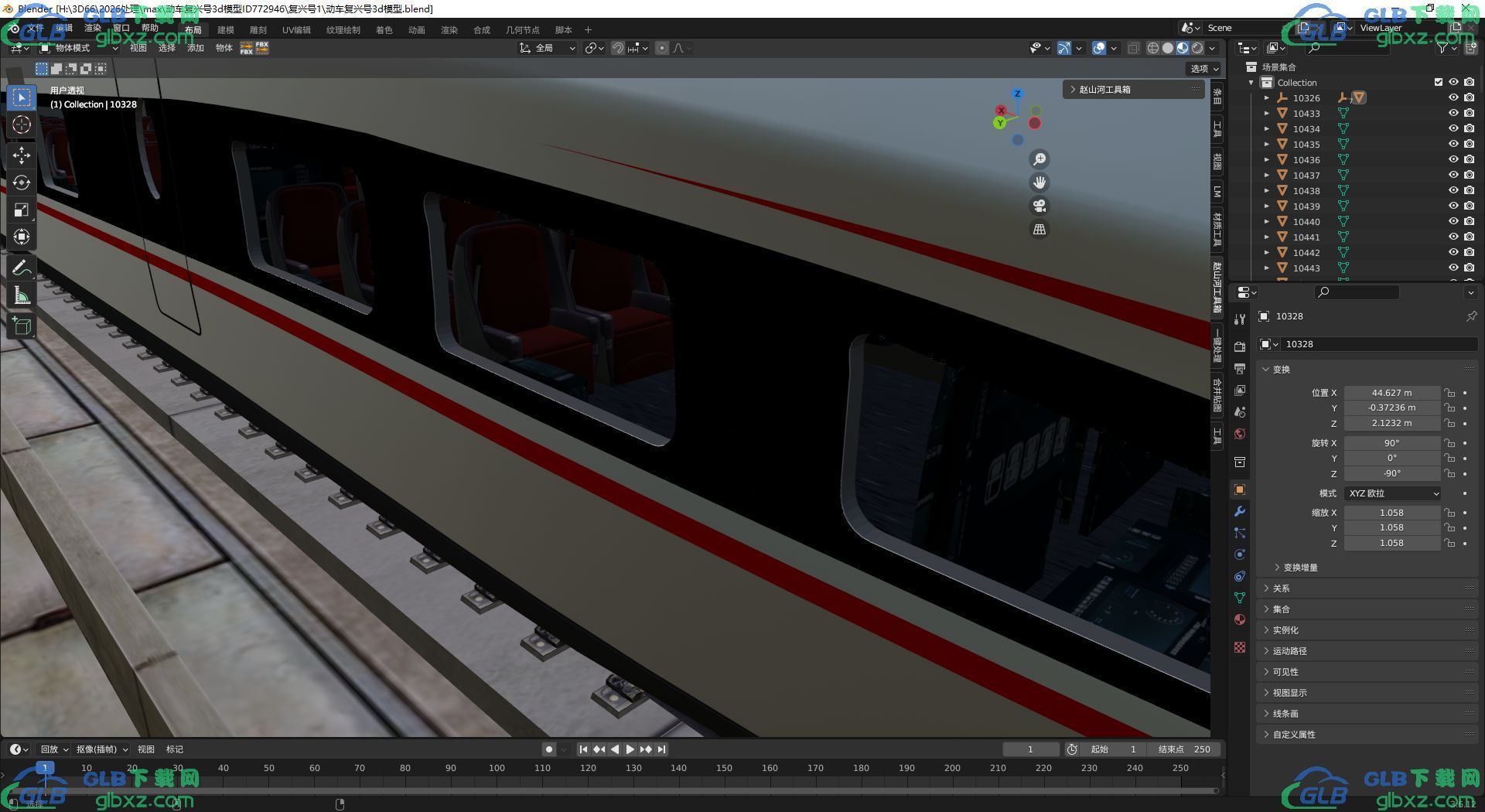Open the XYZ 欧拉 rotation mode dropdown
This screenshot has width=1485, height=812.
1393,493
